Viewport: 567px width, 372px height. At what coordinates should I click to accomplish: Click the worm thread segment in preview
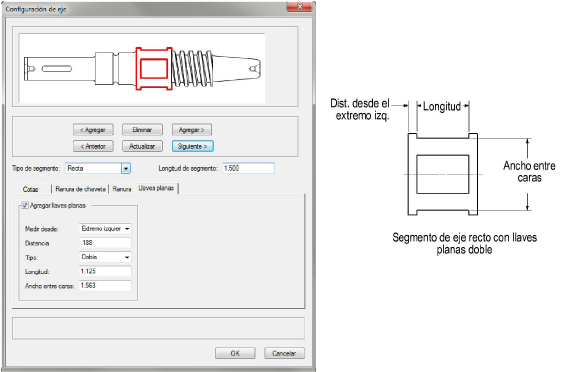point(192,68)
